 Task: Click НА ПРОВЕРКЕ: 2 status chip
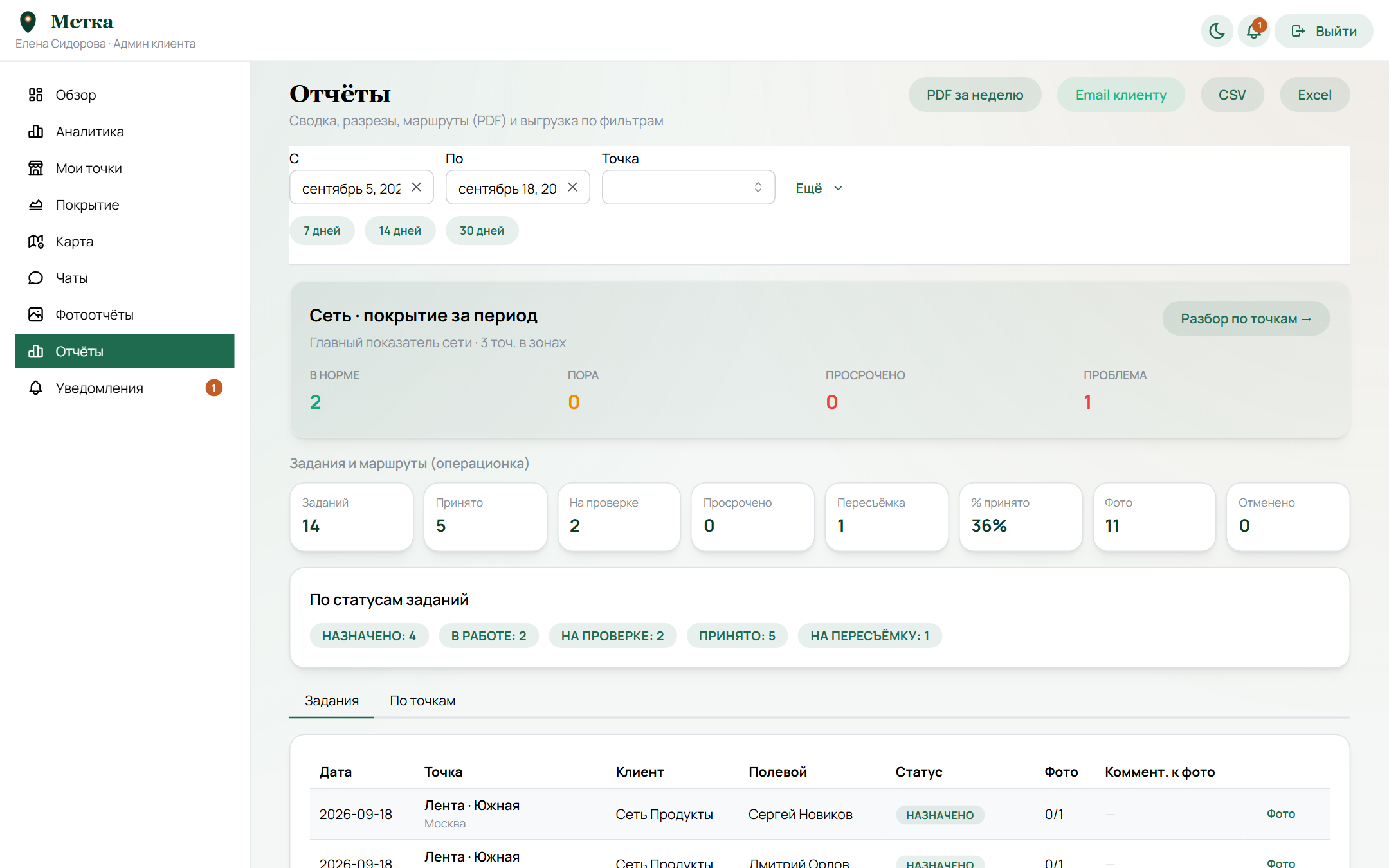point(612,635)
